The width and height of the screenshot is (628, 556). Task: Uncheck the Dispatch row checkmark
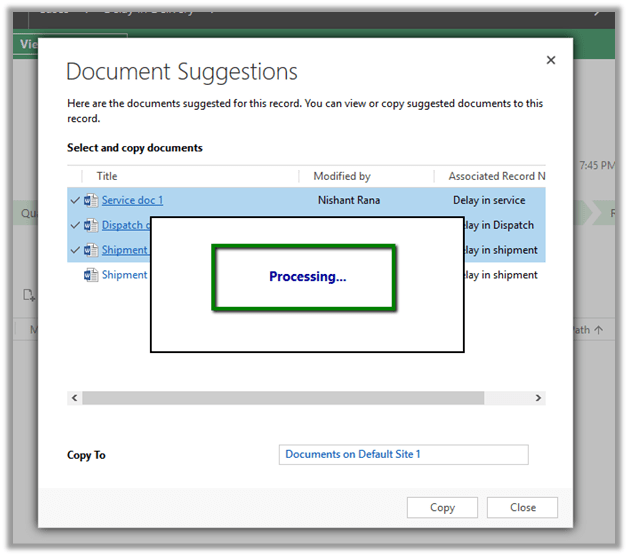tap(75, 225)
